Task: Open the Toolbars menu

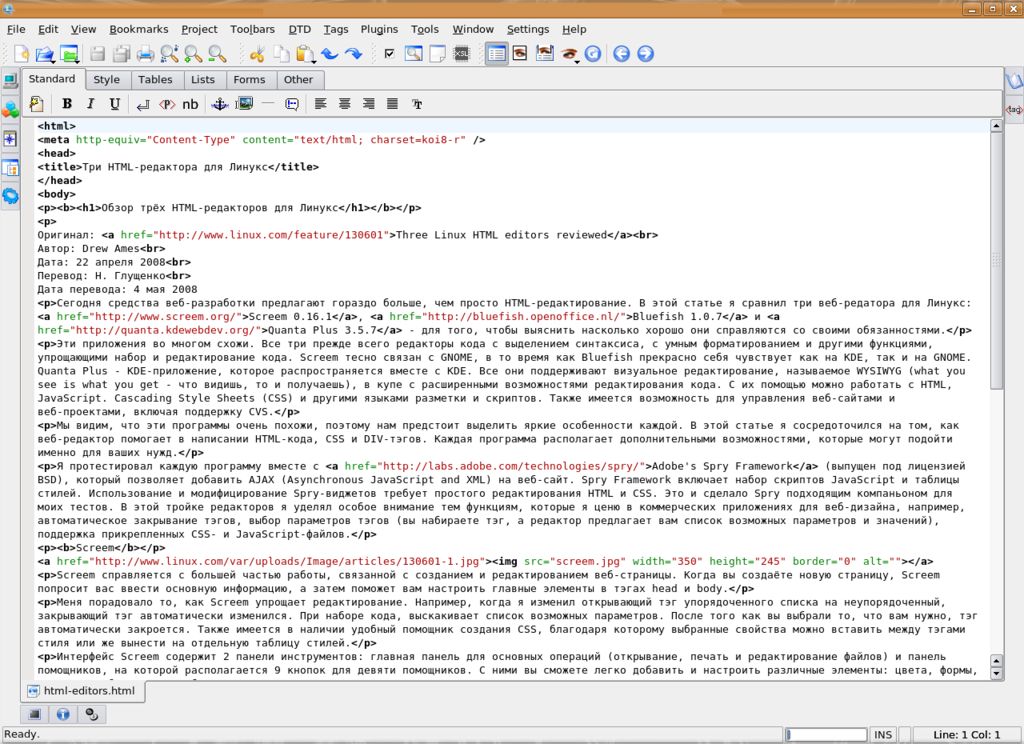Action: point(252,29)
